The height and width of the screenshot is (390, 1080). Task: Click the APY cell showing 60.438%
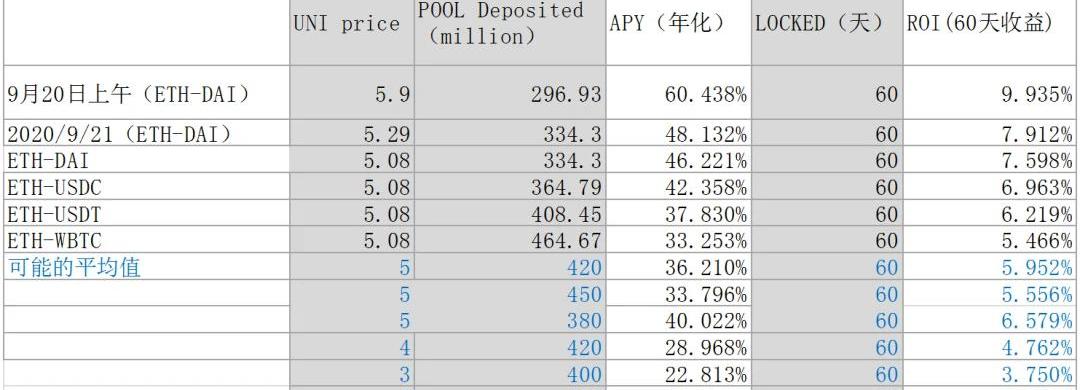click(678, 93)
